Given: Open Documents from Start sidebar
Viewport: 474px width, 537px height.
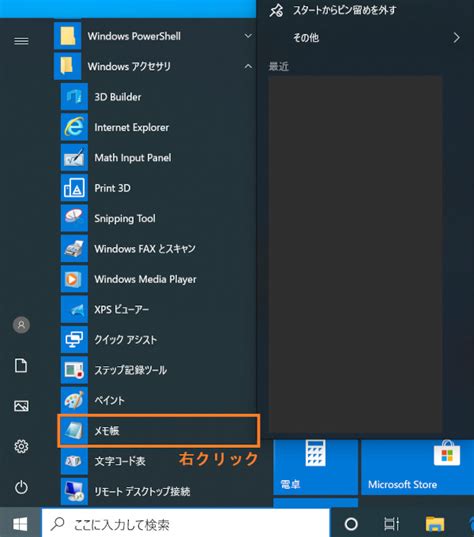Looking at the screenshot, I should point(21,365).
